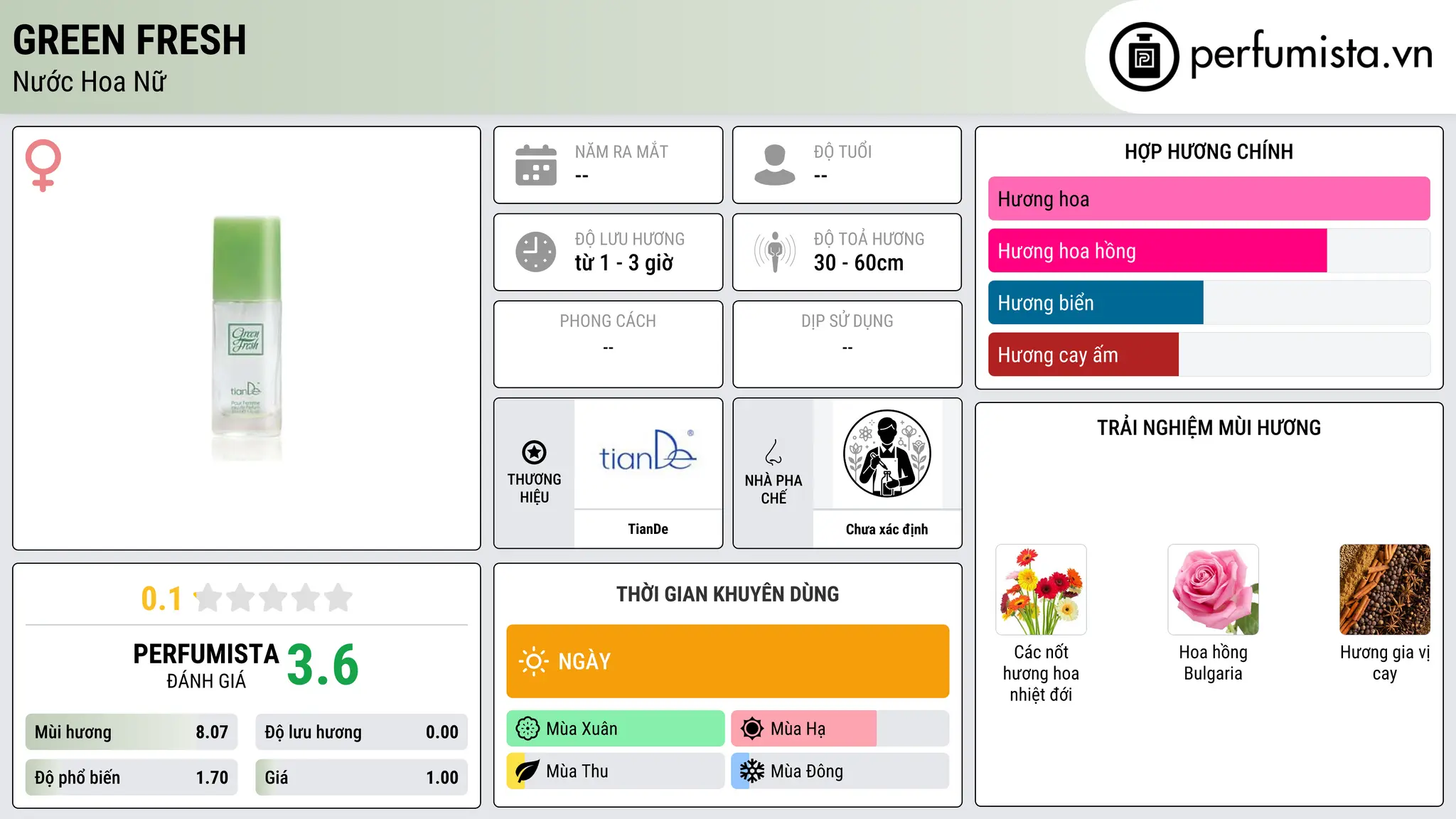Image resolution: width=1456 pixels, height=819 pixels.
Task: Click the Mùa Thu season bar
Action: 616,771
